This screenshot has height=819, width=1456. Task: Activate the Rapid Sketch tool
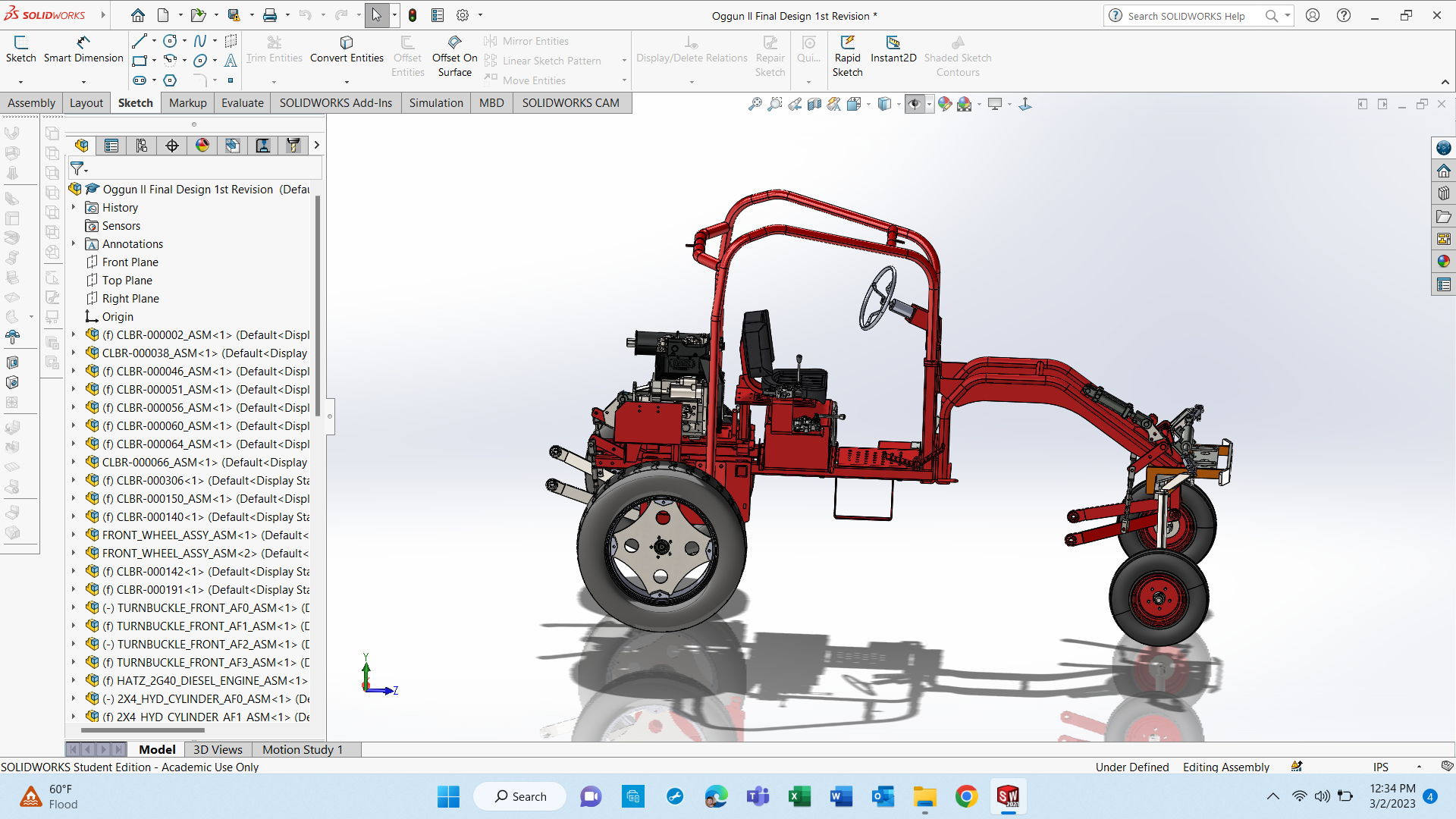point(847,55)
